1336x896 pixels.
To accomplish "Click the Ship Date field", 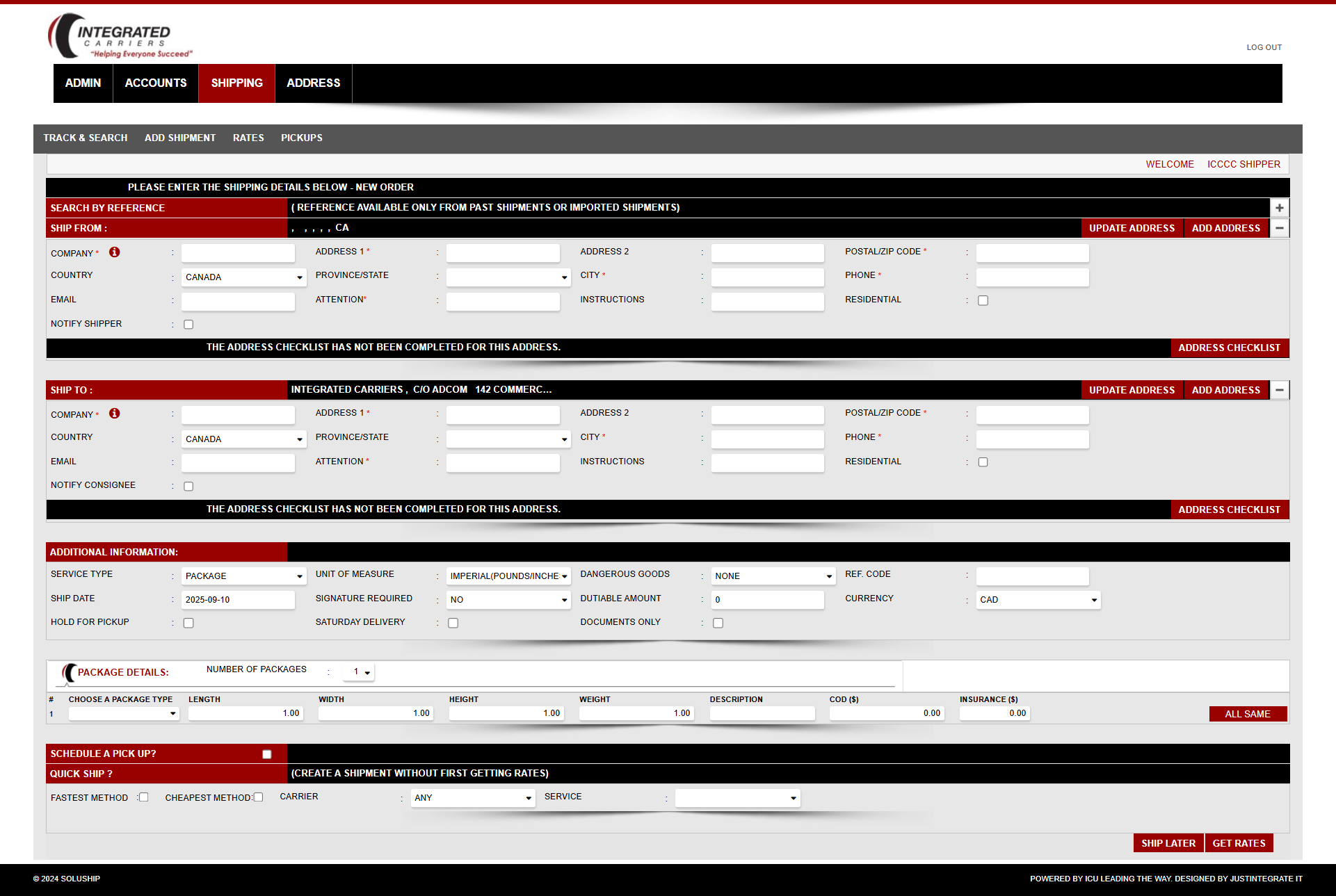I will [238, 600].
